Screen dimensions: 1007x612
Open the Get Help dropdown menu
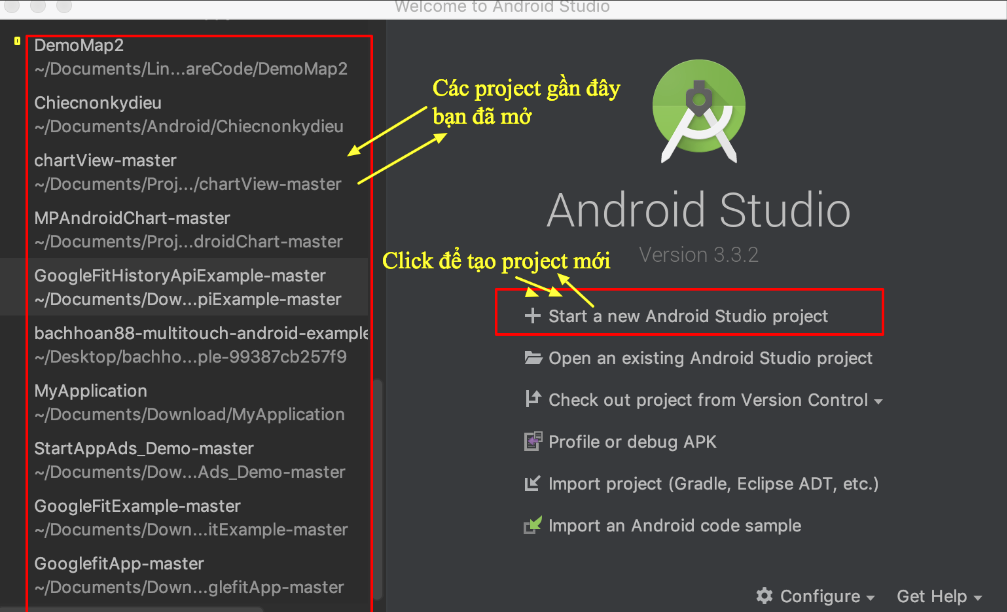pyautogui.click(x=939, y=596)
